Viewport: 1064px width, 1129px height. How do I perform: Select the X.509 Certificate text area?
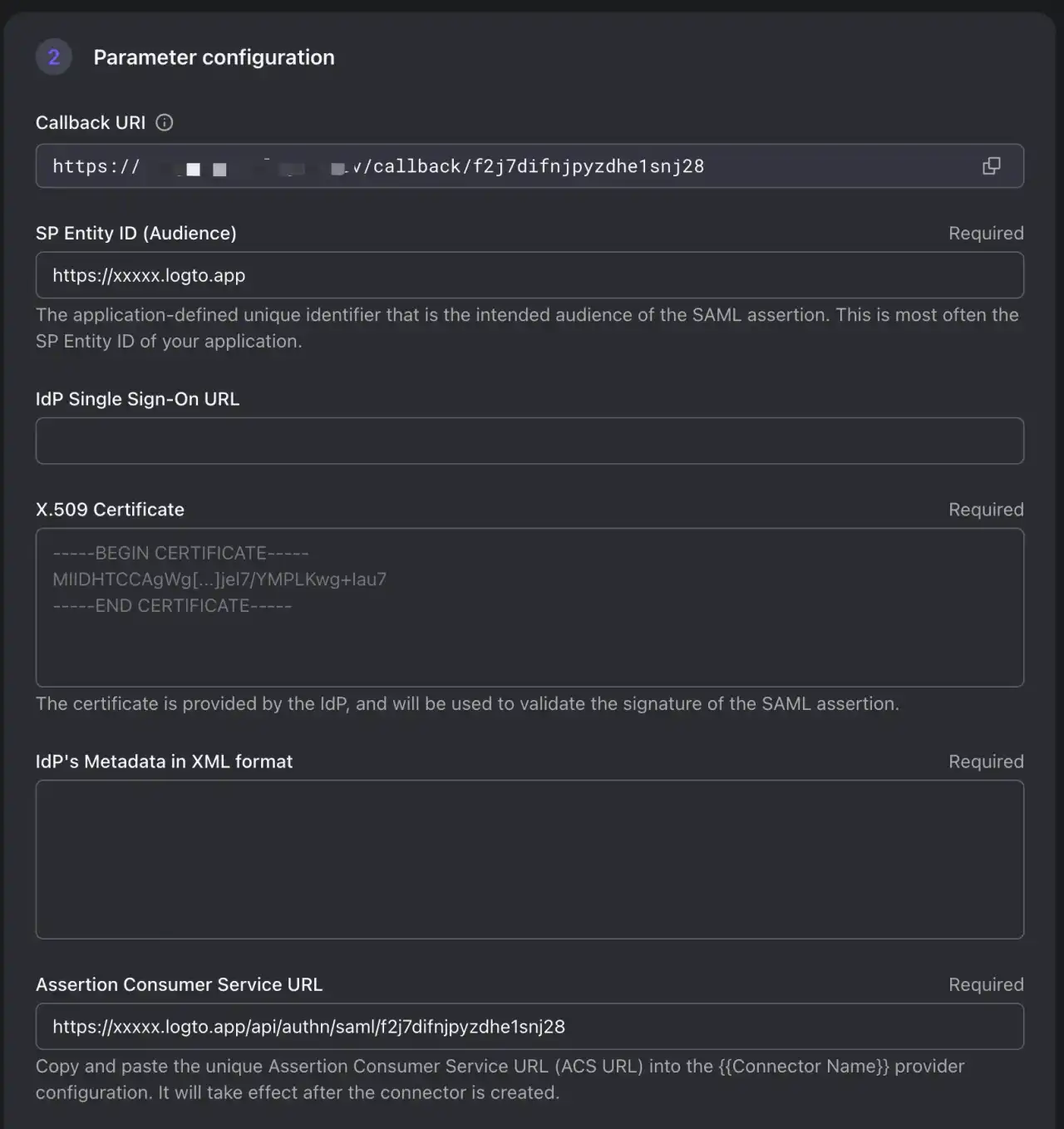529,608
